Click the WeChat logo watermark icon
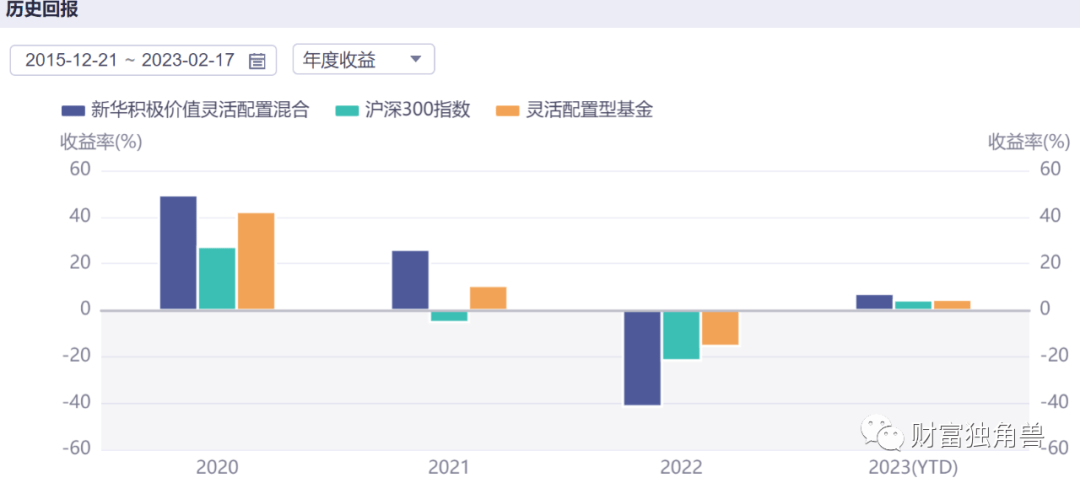1080x483 pixels. point(884,435)
